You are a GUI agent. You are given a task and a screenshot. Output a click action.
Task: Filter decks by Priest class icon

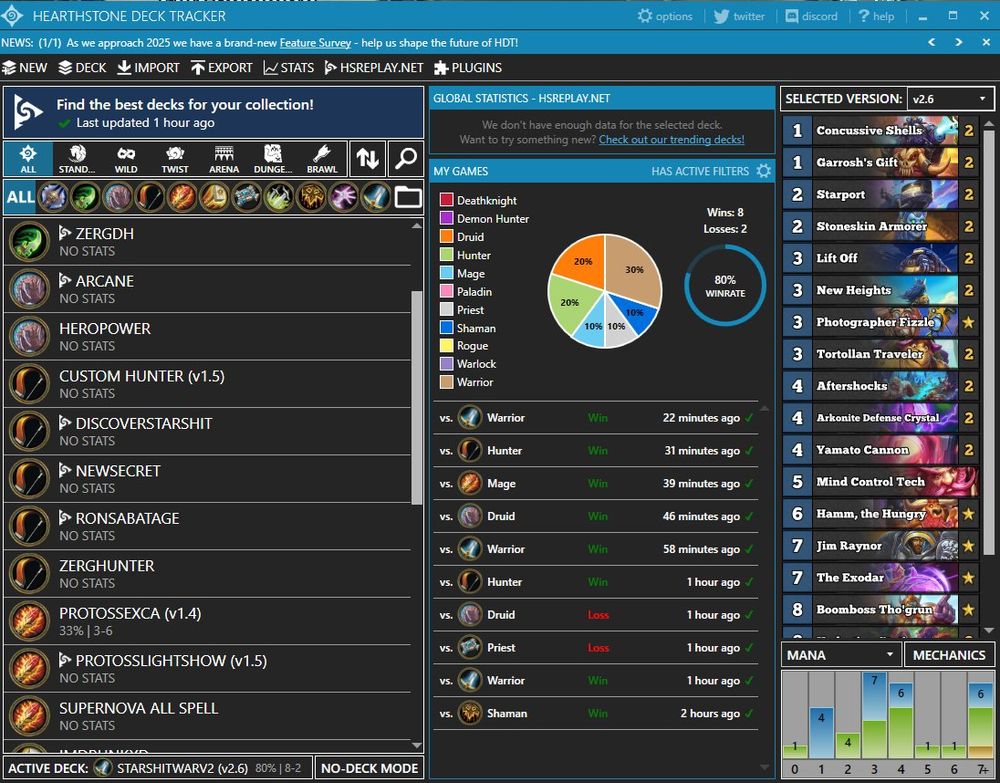(x=247, y=197)
